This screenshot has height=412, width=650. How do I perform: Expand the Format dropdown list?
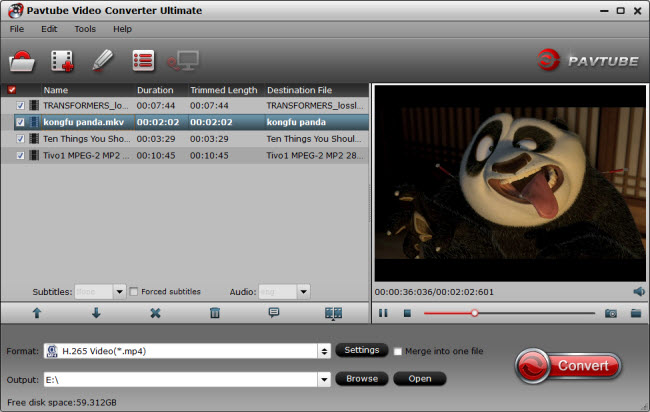pos(324,351)
